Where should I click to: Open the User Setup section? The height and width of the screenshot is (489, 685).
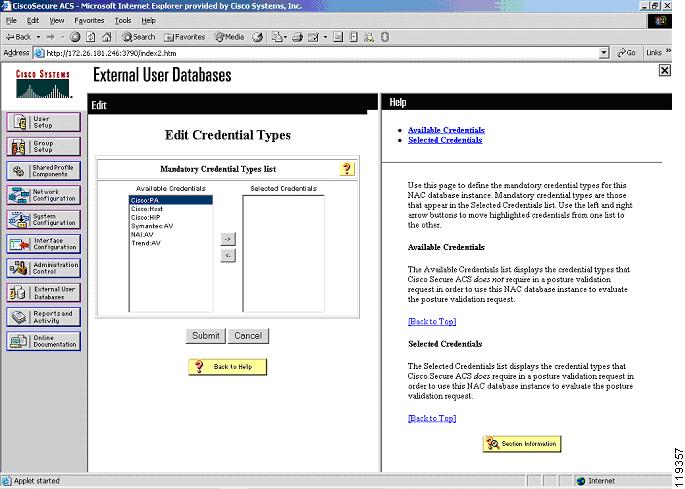43,122
